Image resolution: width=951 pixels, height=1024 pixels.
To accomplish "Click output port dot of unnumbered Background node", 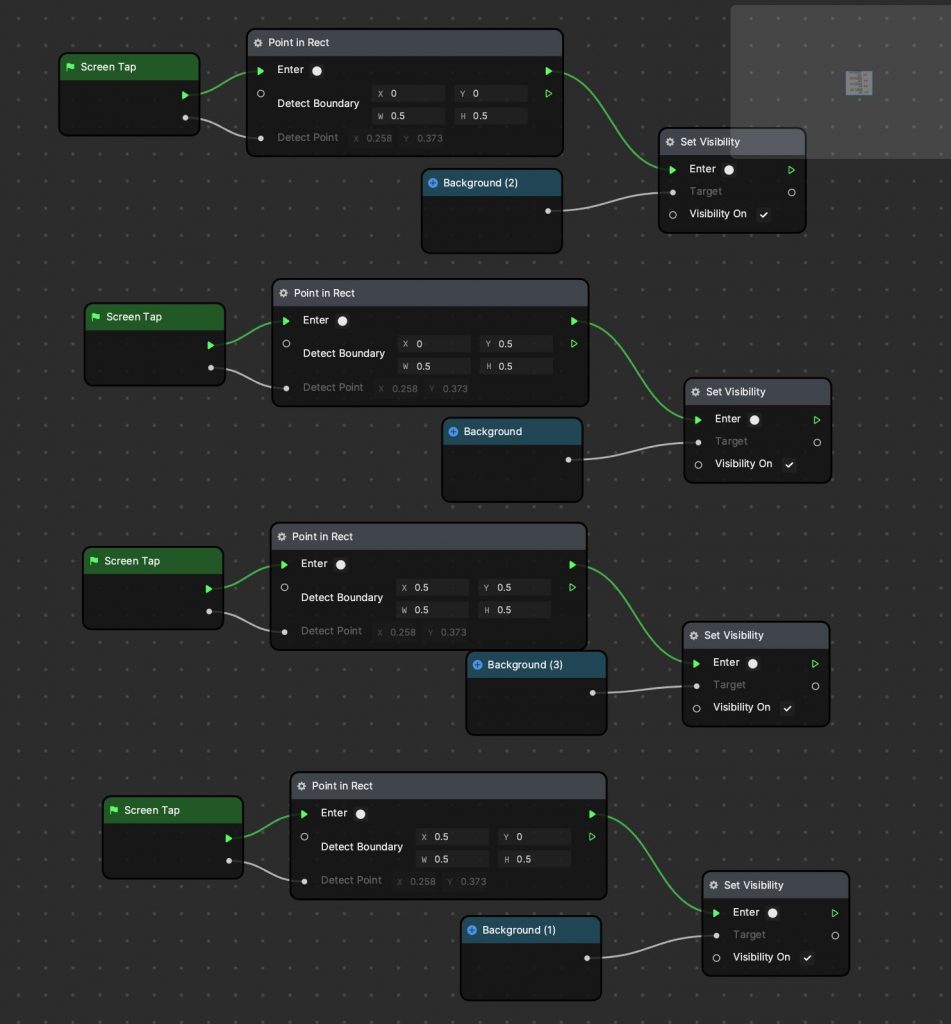I will (x=568, y=460).
